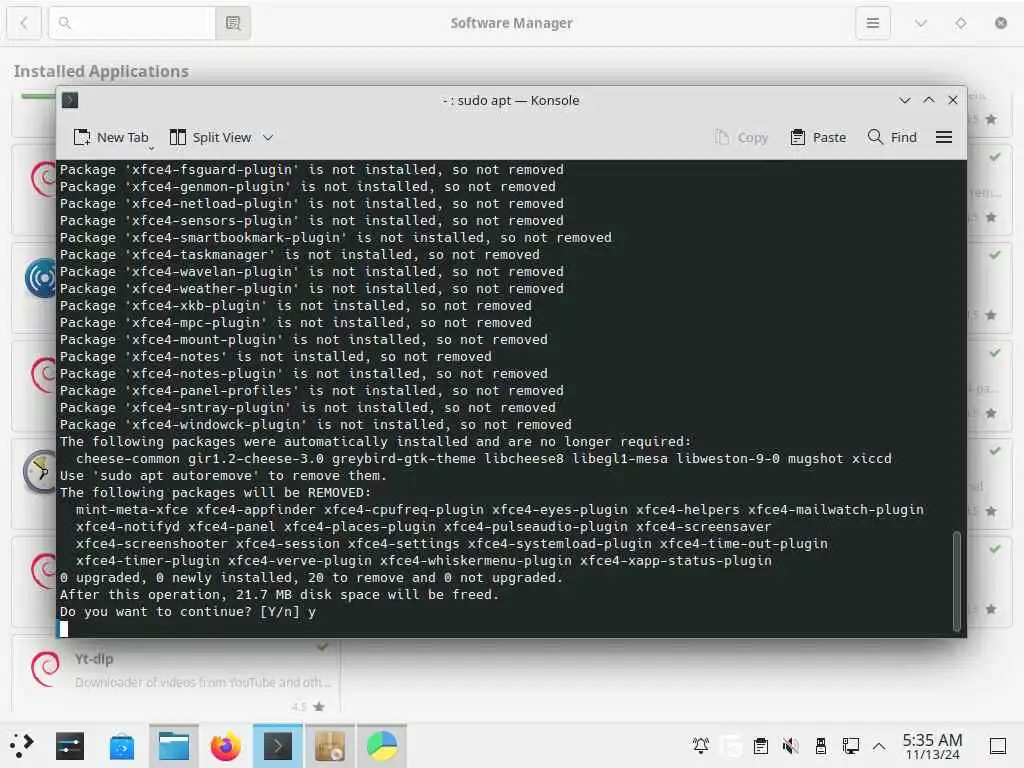The image size is (1024, 768).
Task: Launch Firefox from the taskbar
Action: tap(226, 746)
